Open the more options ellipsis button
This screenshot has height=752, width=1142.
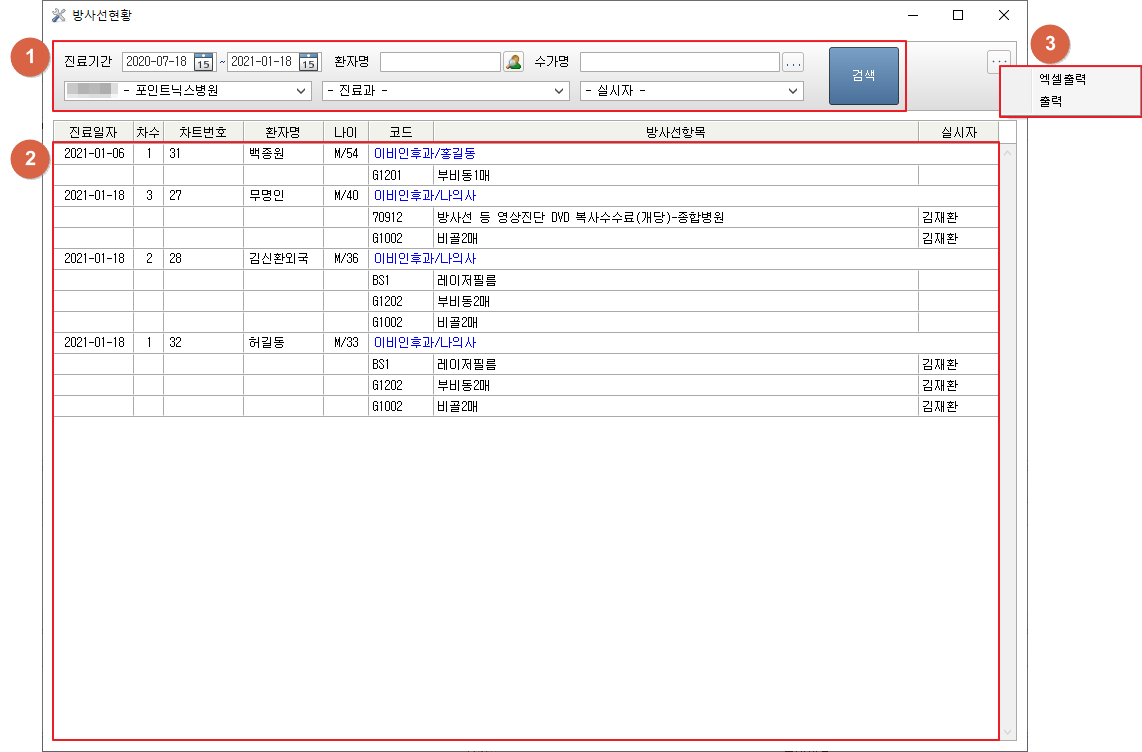click(998, 61)
